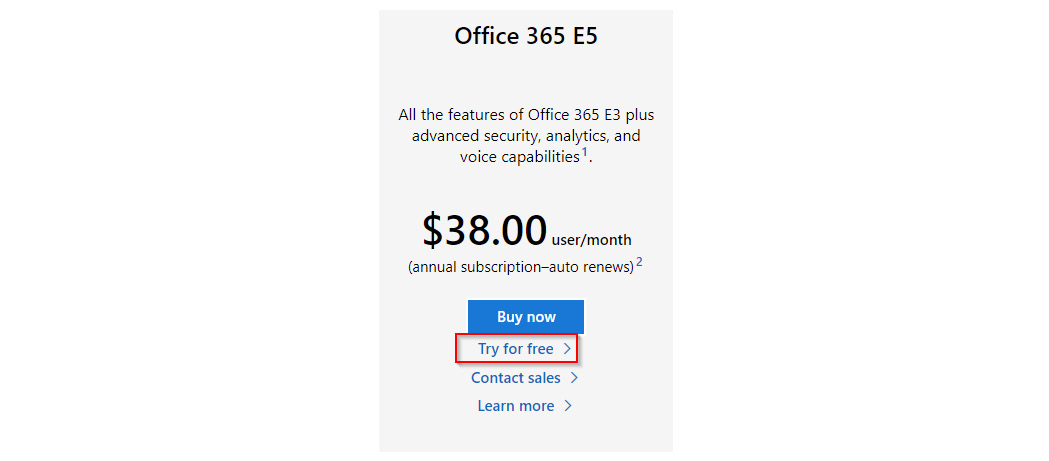Follow the Learn more link
1049x461 pixels.
pos(516,406)
